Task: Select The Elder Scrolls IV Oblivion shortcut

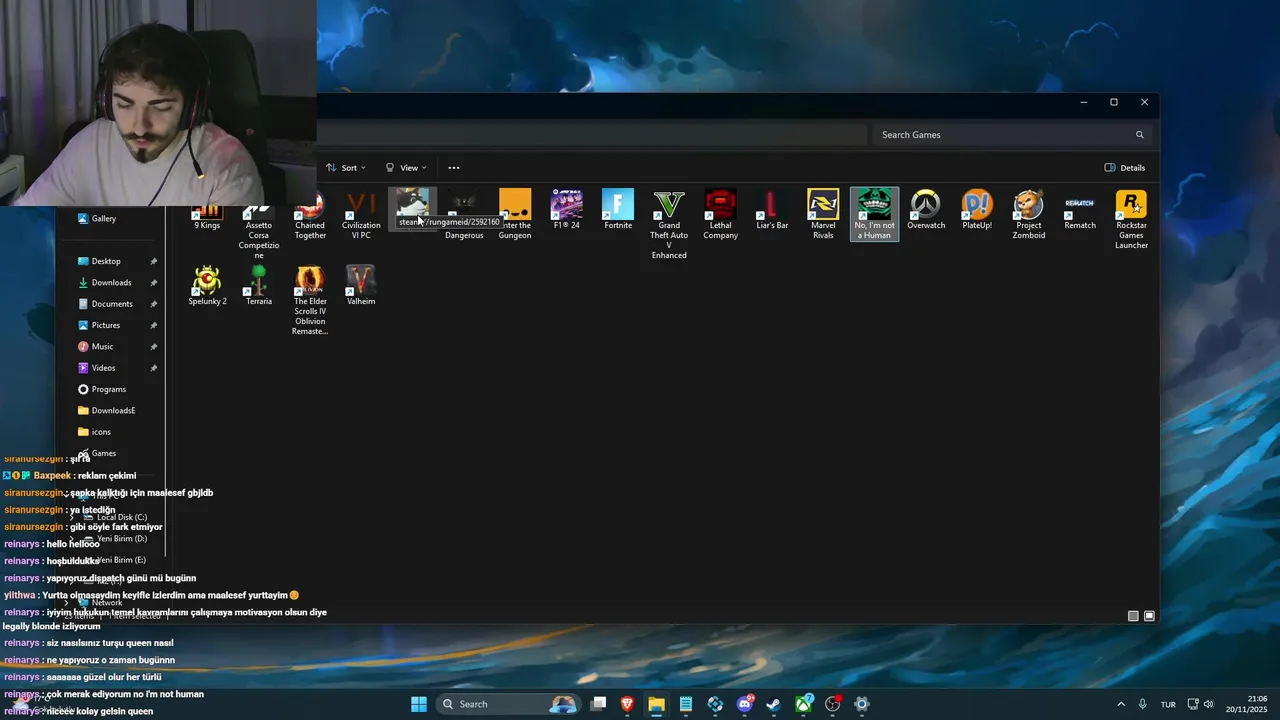Action: pyautogui.click(x=310, y=300)
